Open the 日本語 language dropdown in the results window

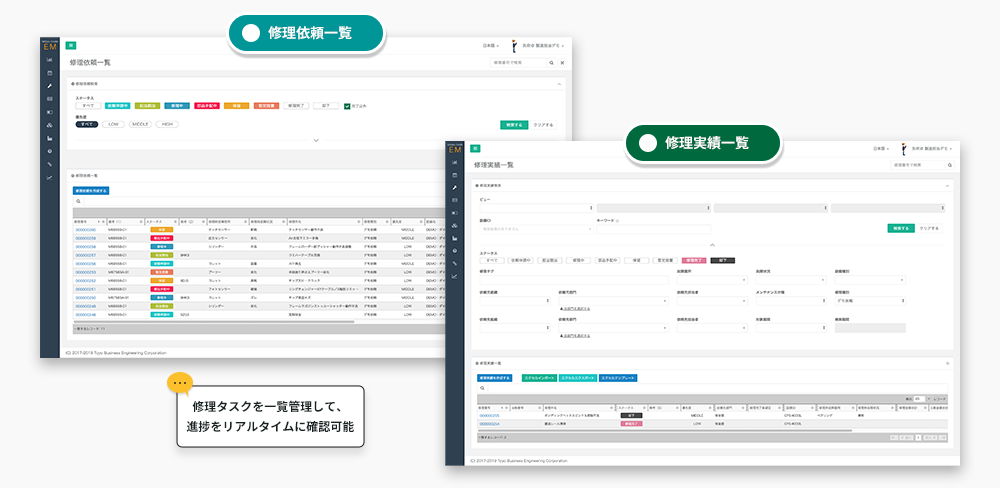pyautogui.click(x=881, y=148)
